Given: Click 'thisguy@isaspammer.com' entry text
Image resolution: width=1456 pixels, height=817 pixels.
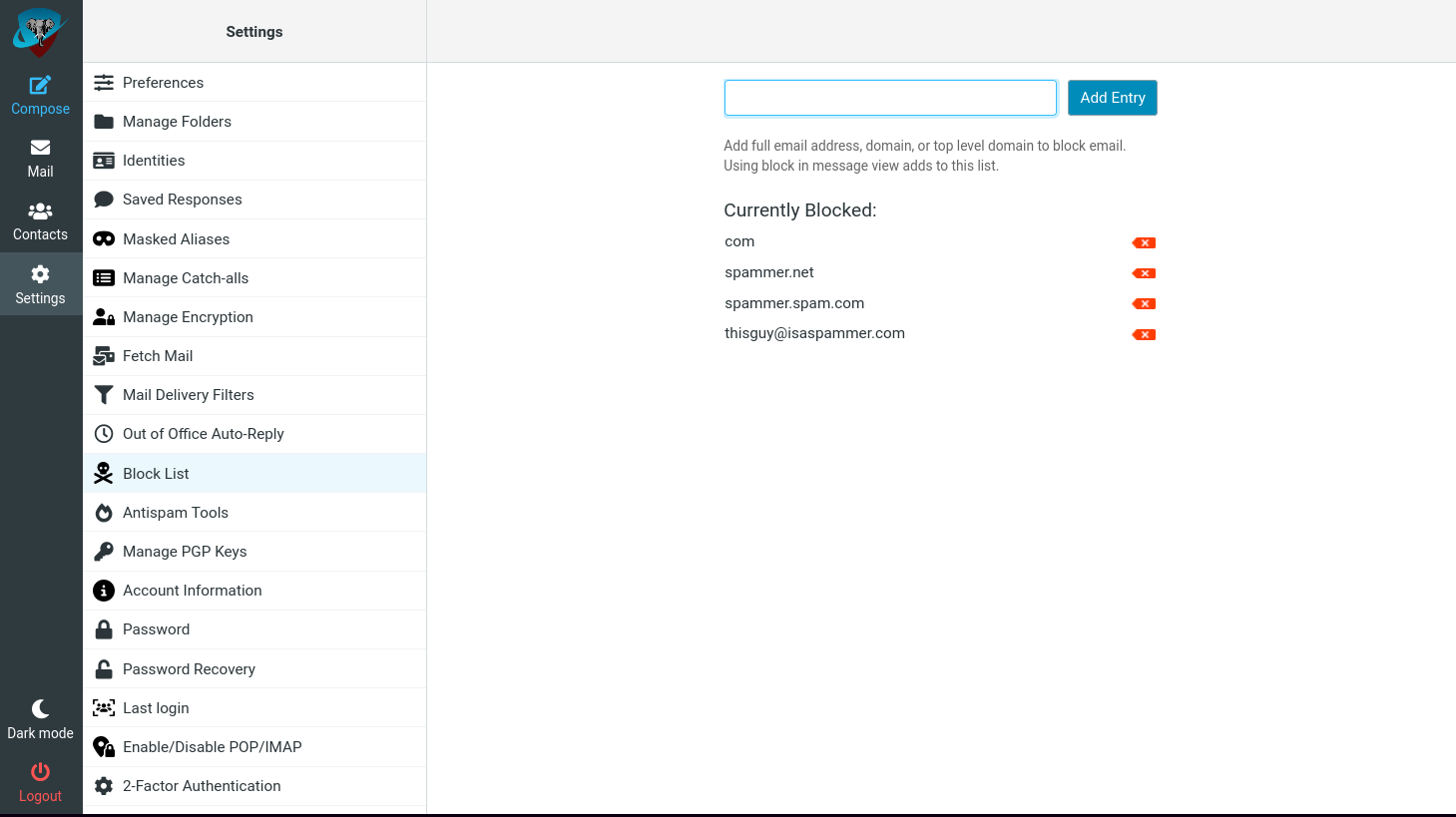Looking at the screenshot, I should click(814, 333).
